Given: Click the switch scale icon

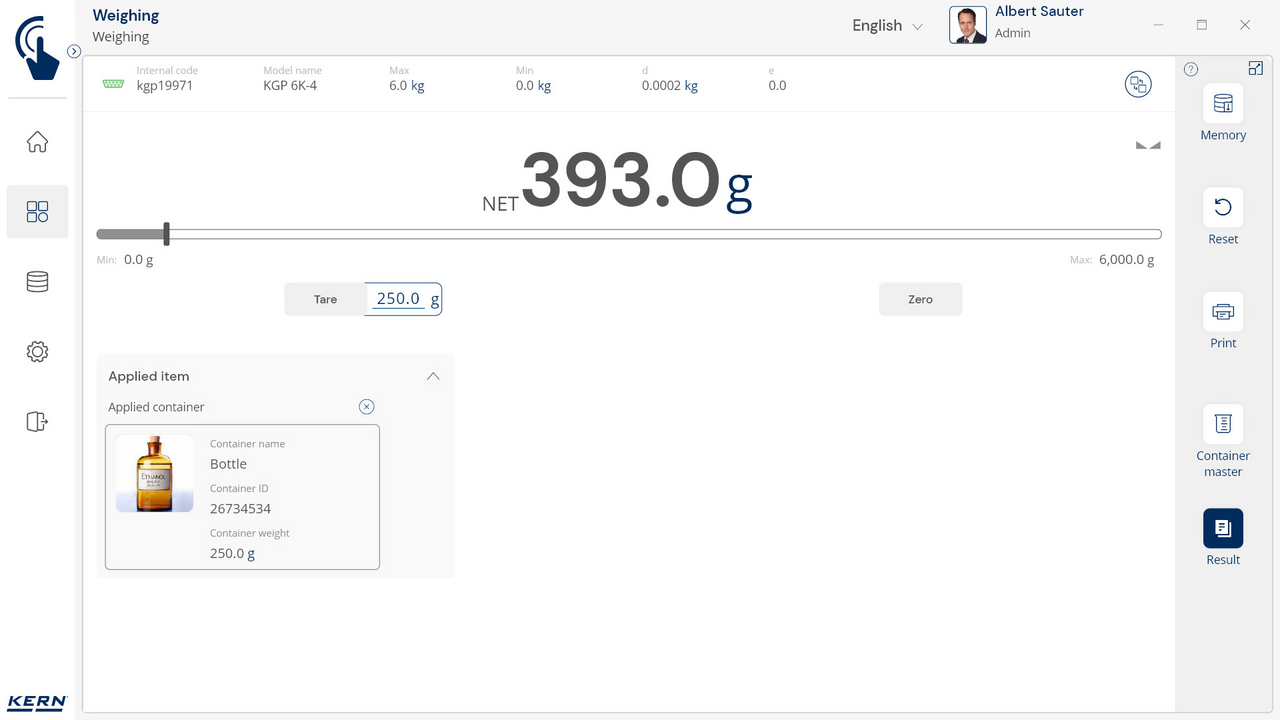Looking at the screenshot, I should pyautogui.click(x=1138, y=85).
